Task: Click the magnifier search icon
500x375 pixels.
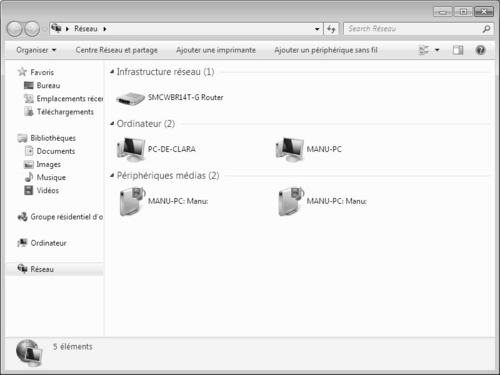Action: pos(486,29)
